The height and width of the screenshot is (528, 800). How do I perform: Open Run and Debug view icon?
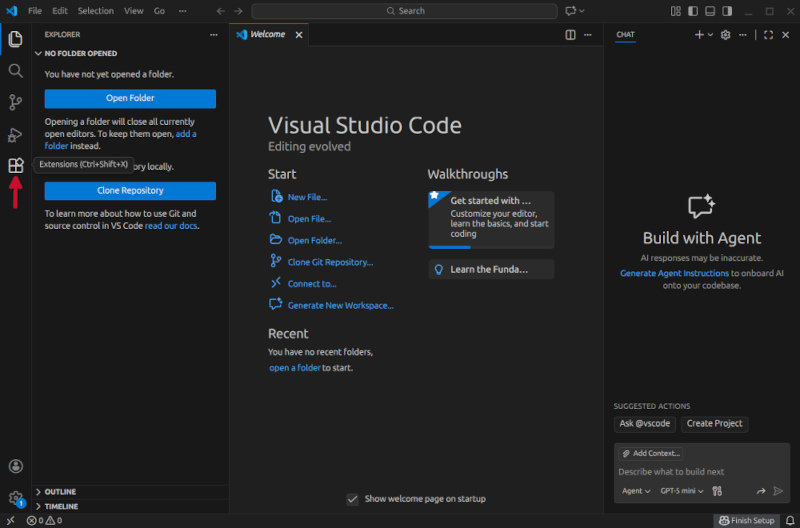click(x=15, y=134)
